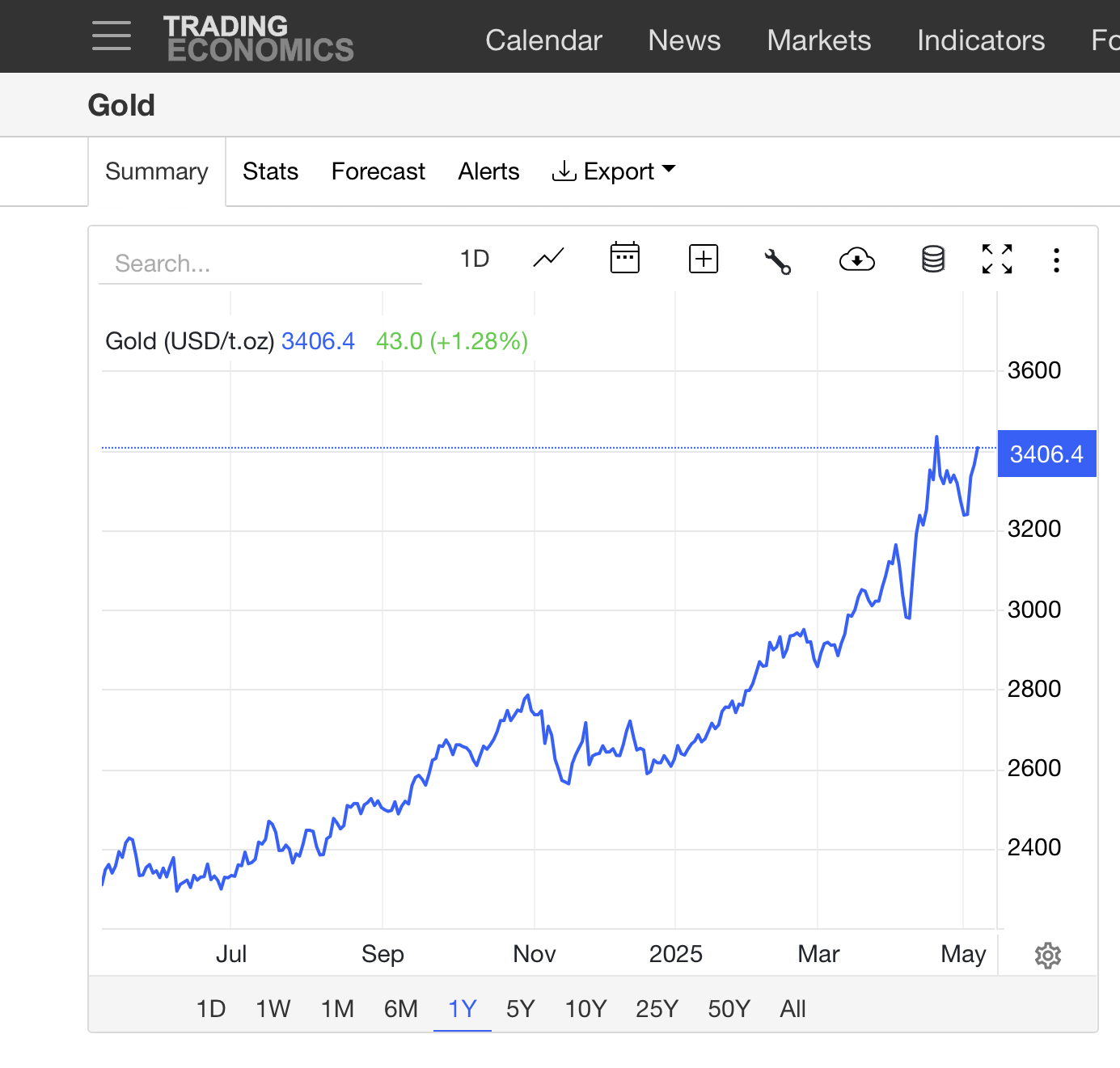Switch to the Stats tab
This screenshot has height=1068, width=1120.
[271, 171]
